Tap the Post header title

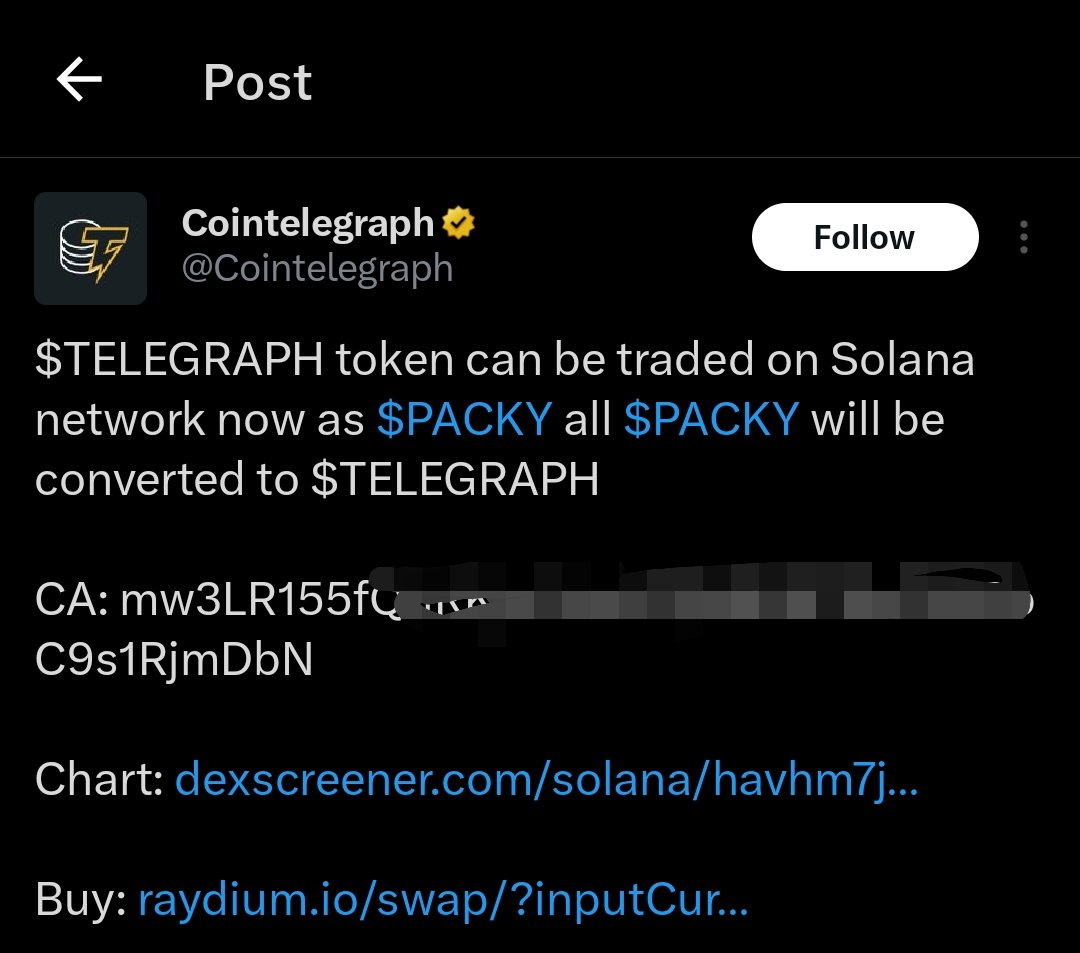click(257, 82)
